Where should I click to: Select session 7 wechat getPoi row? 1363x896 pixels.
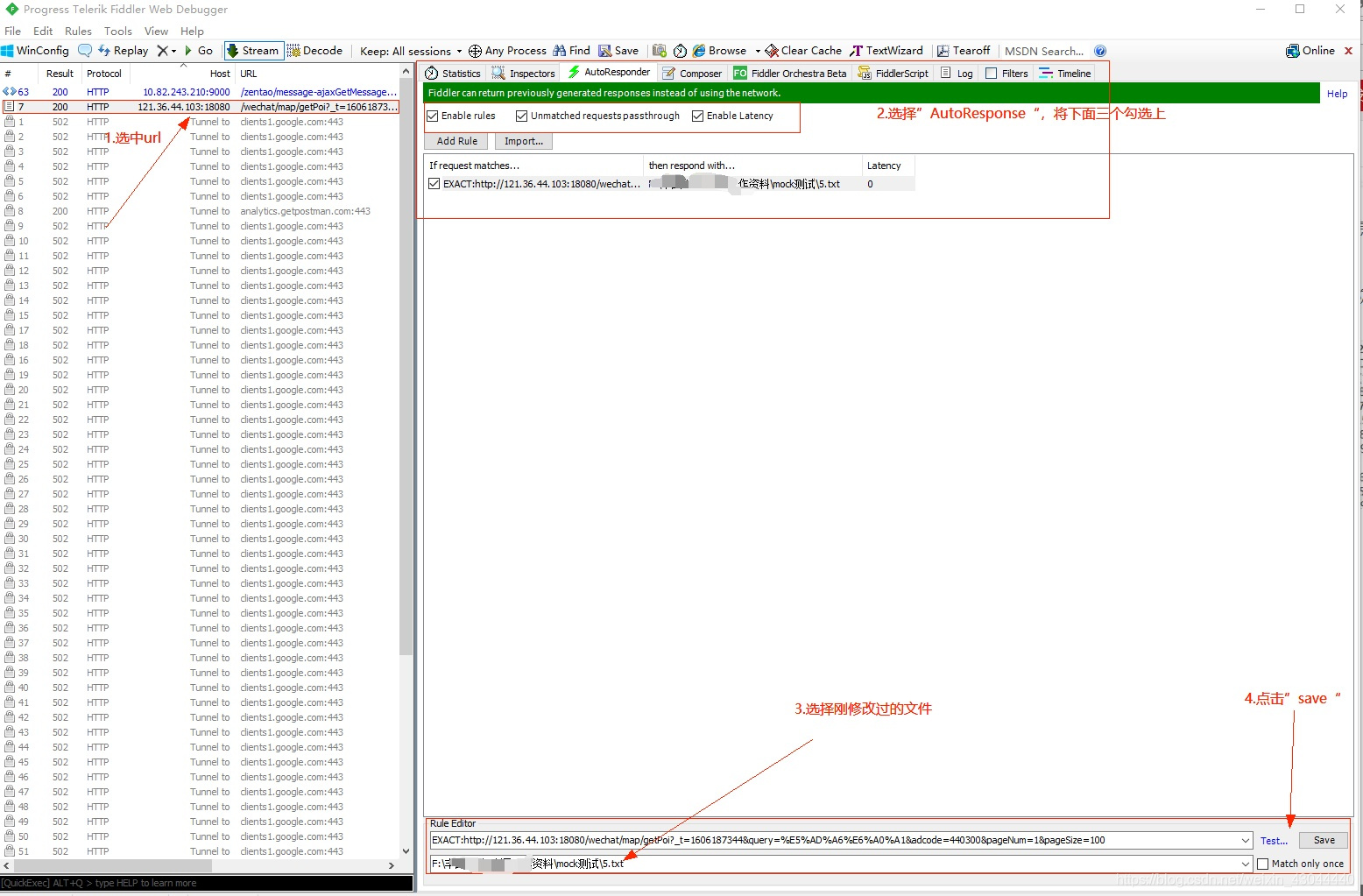pos(200,107)
